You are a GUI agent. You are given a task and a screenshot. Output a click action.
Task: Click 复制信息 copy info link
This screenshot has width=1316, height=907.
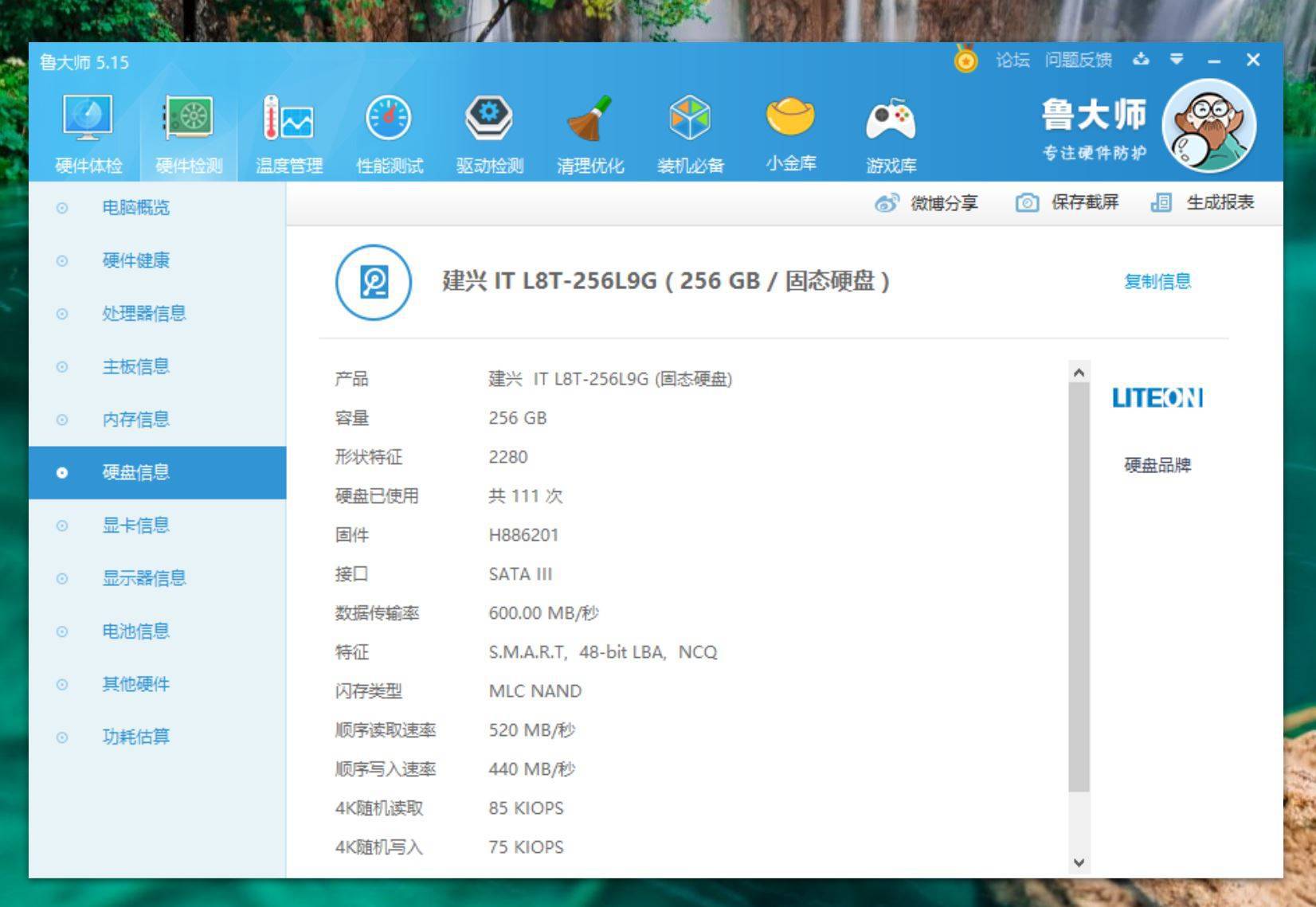[x=1157, y=281]
